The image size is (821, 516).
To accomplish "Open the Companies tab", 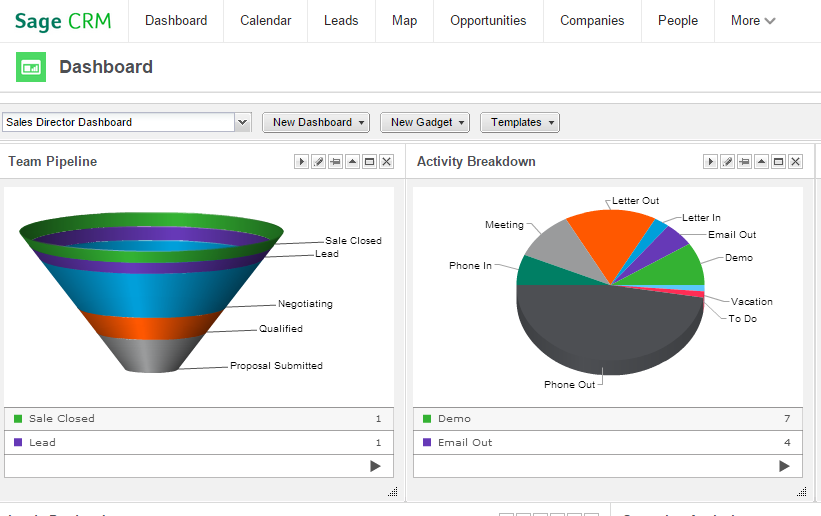I will coord(592,21).
